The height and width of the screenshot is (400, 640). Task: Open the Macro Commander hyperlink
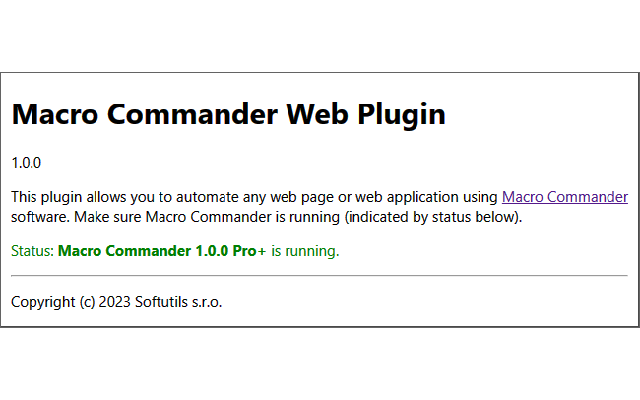tap(564, 197)
